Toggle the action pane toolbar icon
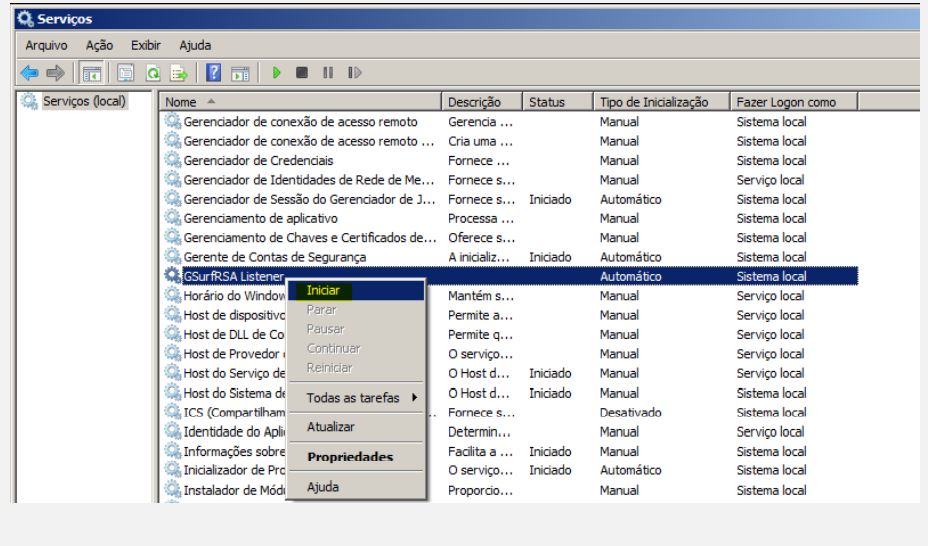 [240, 73]
